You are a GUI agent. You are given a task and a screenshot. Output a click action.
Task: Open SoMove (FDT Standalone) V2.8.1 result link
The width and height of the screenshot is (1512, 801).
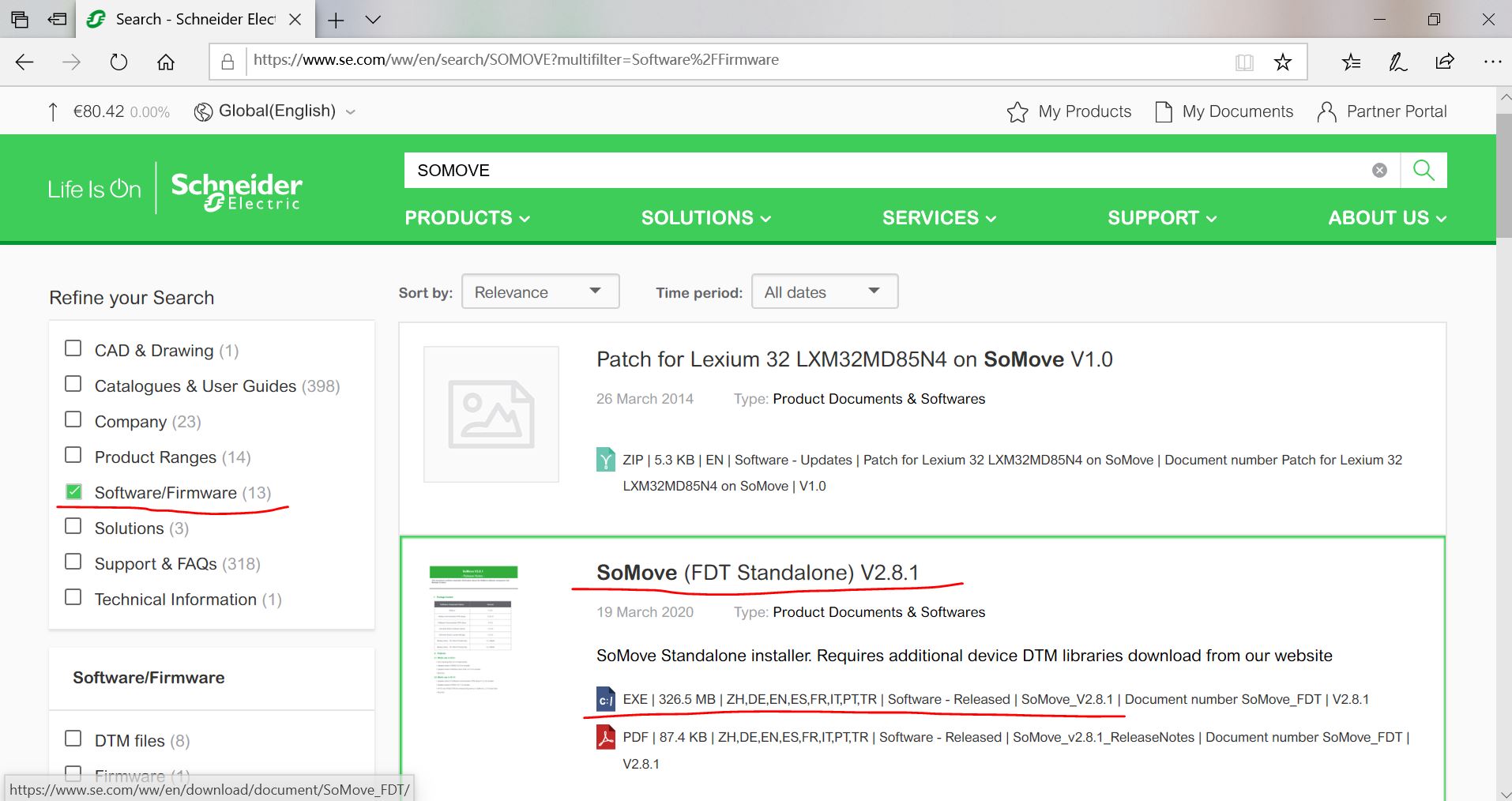point(757,573)
